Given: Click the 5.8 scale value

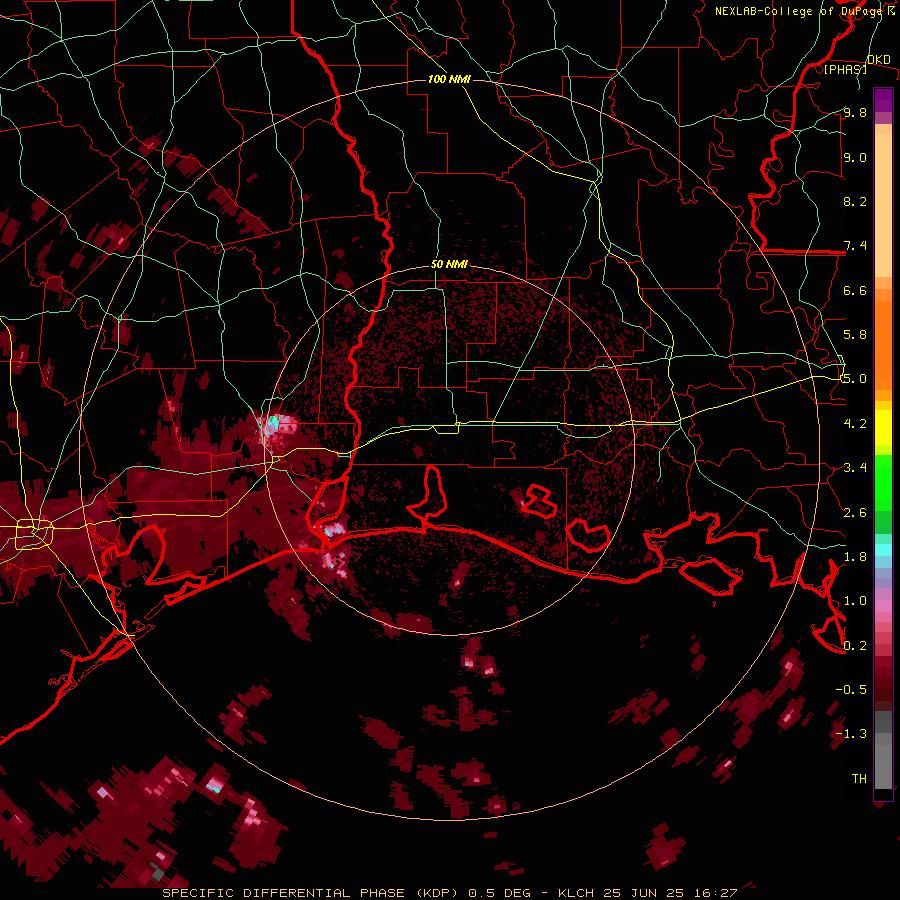Looking at the screenshot, I should click(855, 335).
